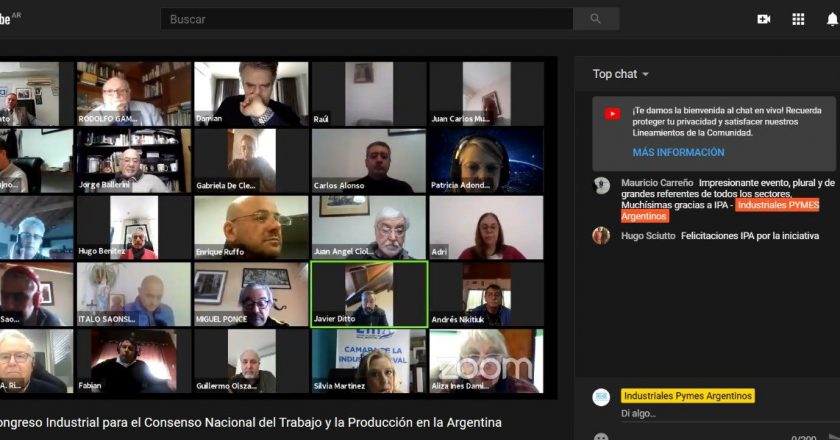The width and height of the screenshot is (840, 440).
Task: Select Juan Angel Ciol... video tile
Action: (x=369, y=228)
